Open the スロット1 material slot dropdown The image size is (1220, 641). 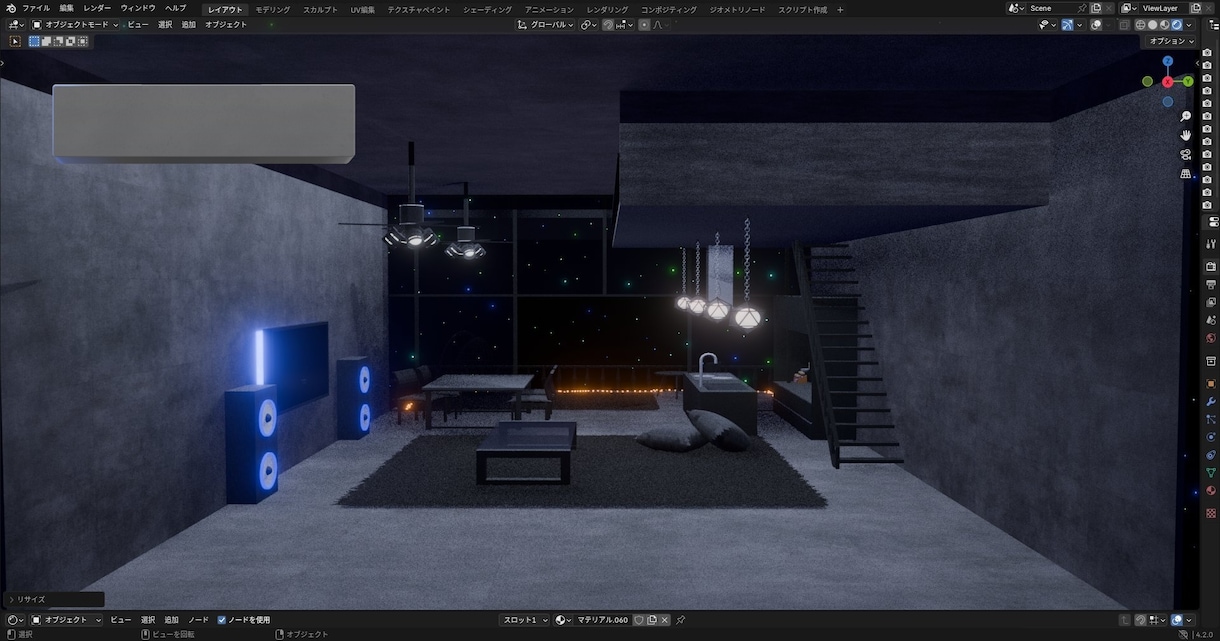point(525,620)
